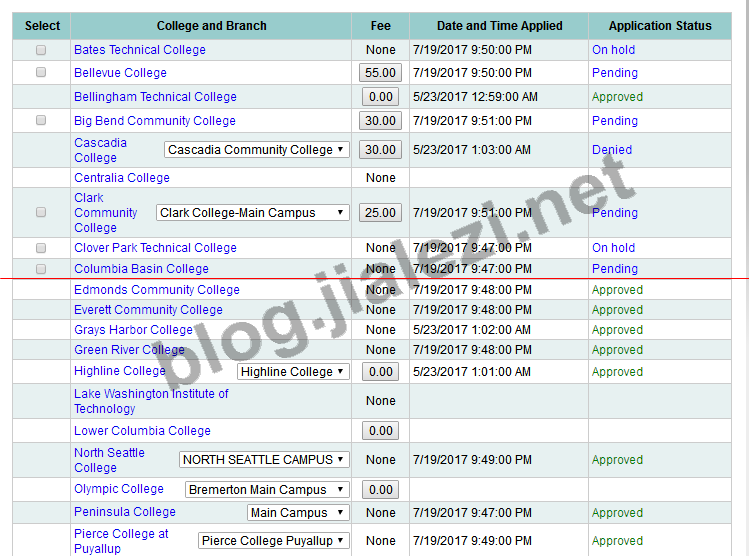Viewport: 749px width, 556px height.
Task: Follow the Everett Community College link
Action: click(x=148, y=310)
